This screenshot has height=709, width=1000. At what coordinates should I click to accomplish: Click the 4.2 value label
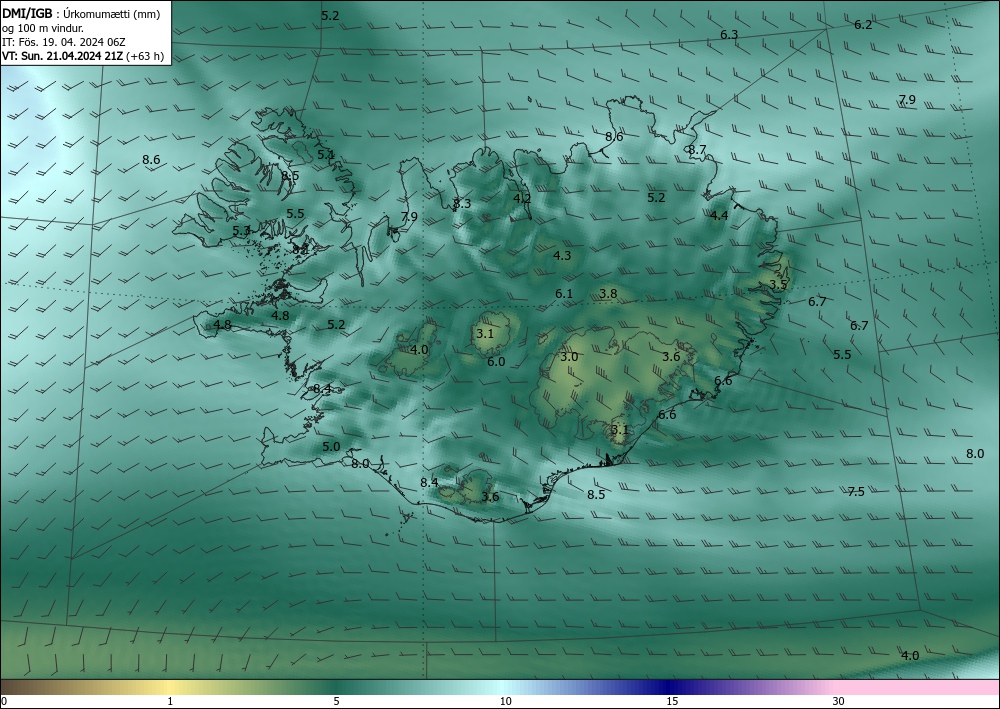coord(522,198)
